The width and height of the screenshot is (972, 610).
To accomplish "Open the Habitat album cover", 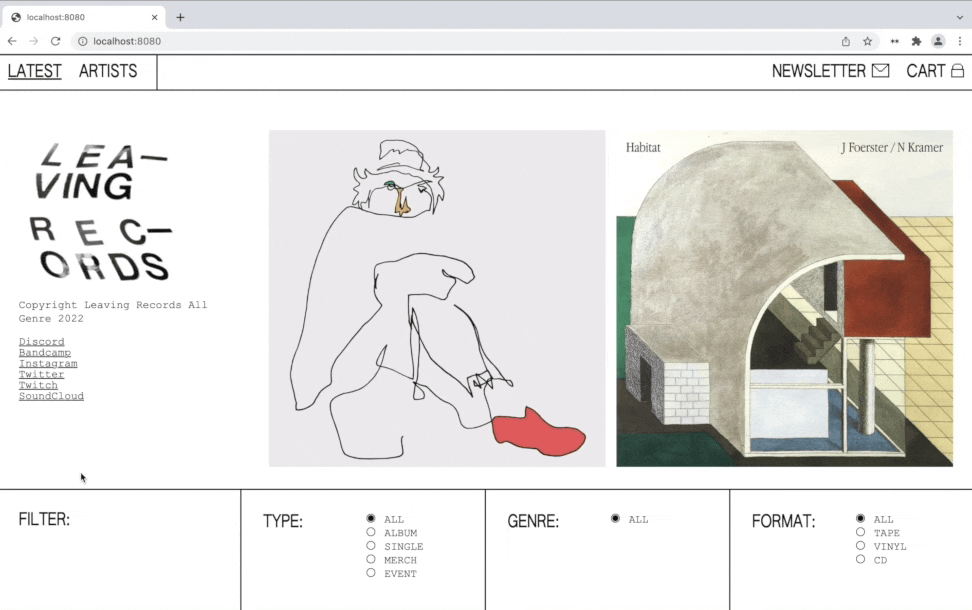I will 784,298.
